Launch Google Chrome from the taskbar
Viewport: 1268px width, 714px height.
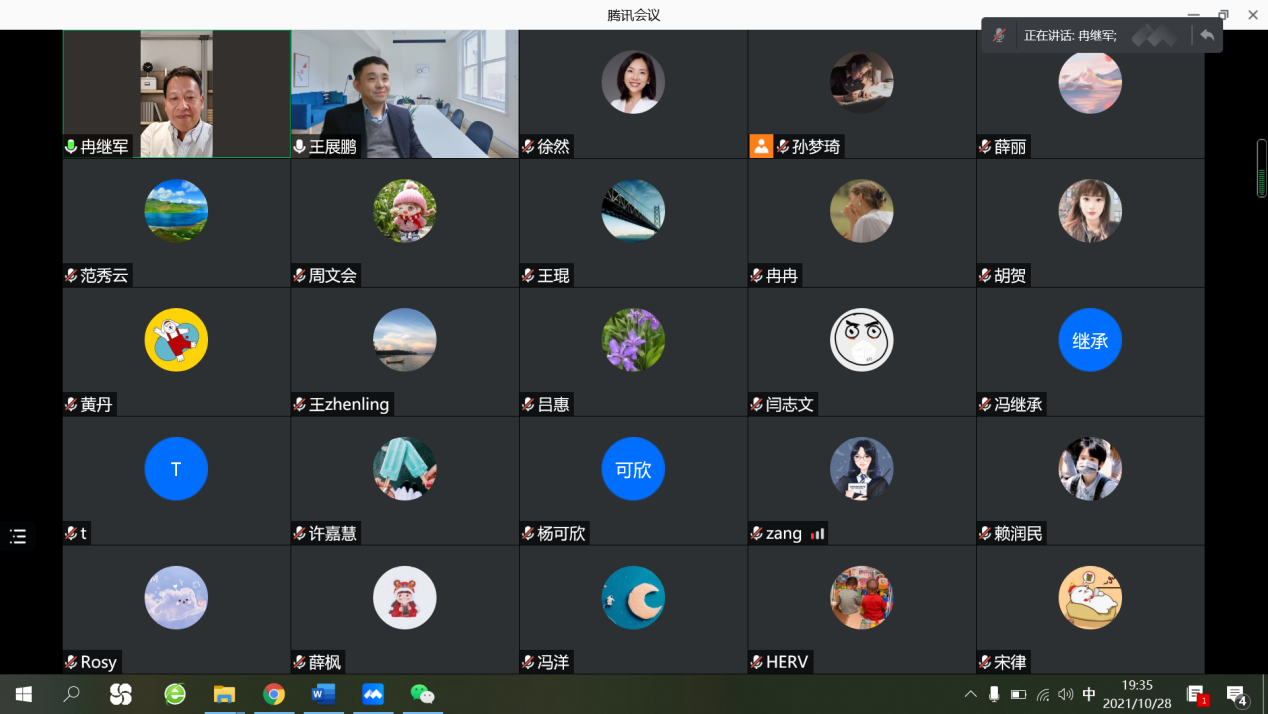click(274, 694)
